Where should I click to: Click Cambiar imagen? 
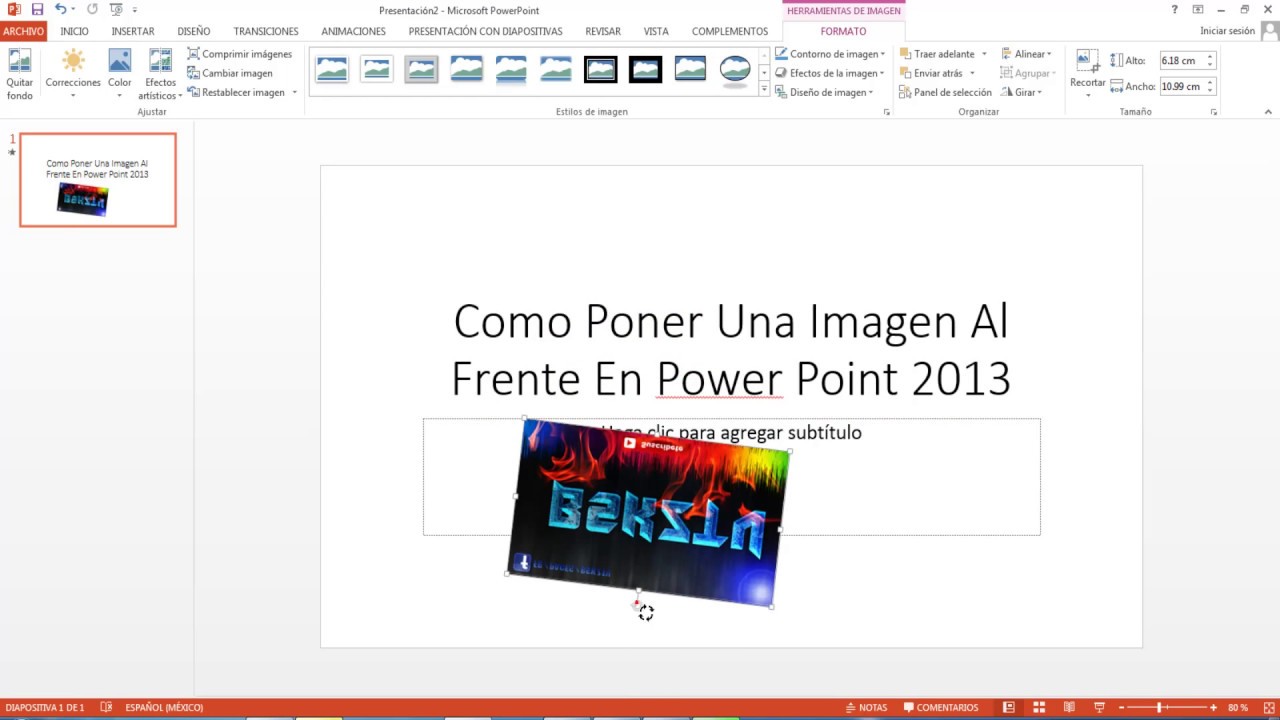(x=230, y=73)
